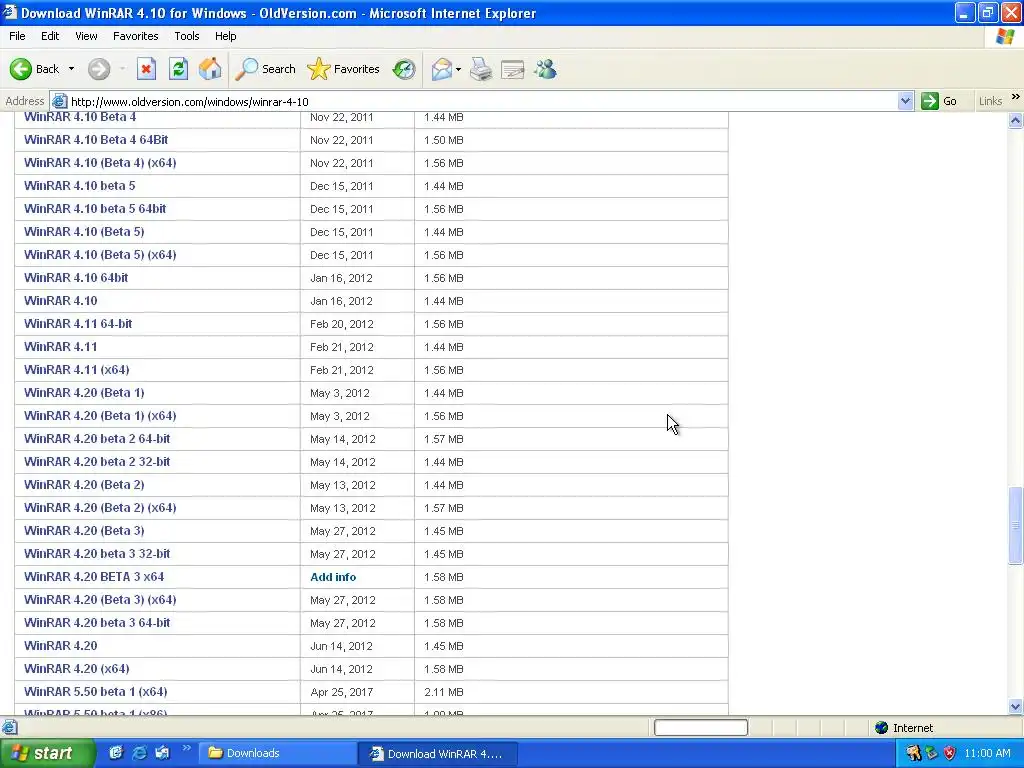This screenshot has height=768, width=1024.
Task: Open WinRAR 4.10 Beta 4 64Bit link
Action: (96, 140)
